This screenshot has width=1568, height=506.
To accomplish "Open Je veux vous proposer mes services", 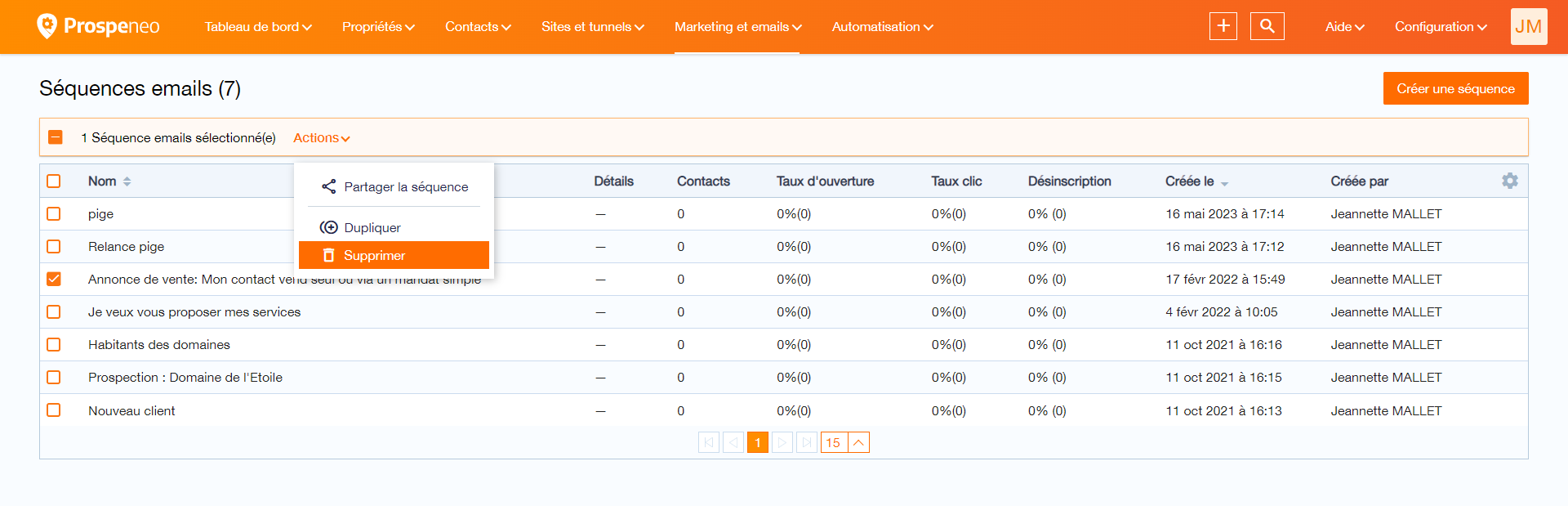I will coord(194,311).
